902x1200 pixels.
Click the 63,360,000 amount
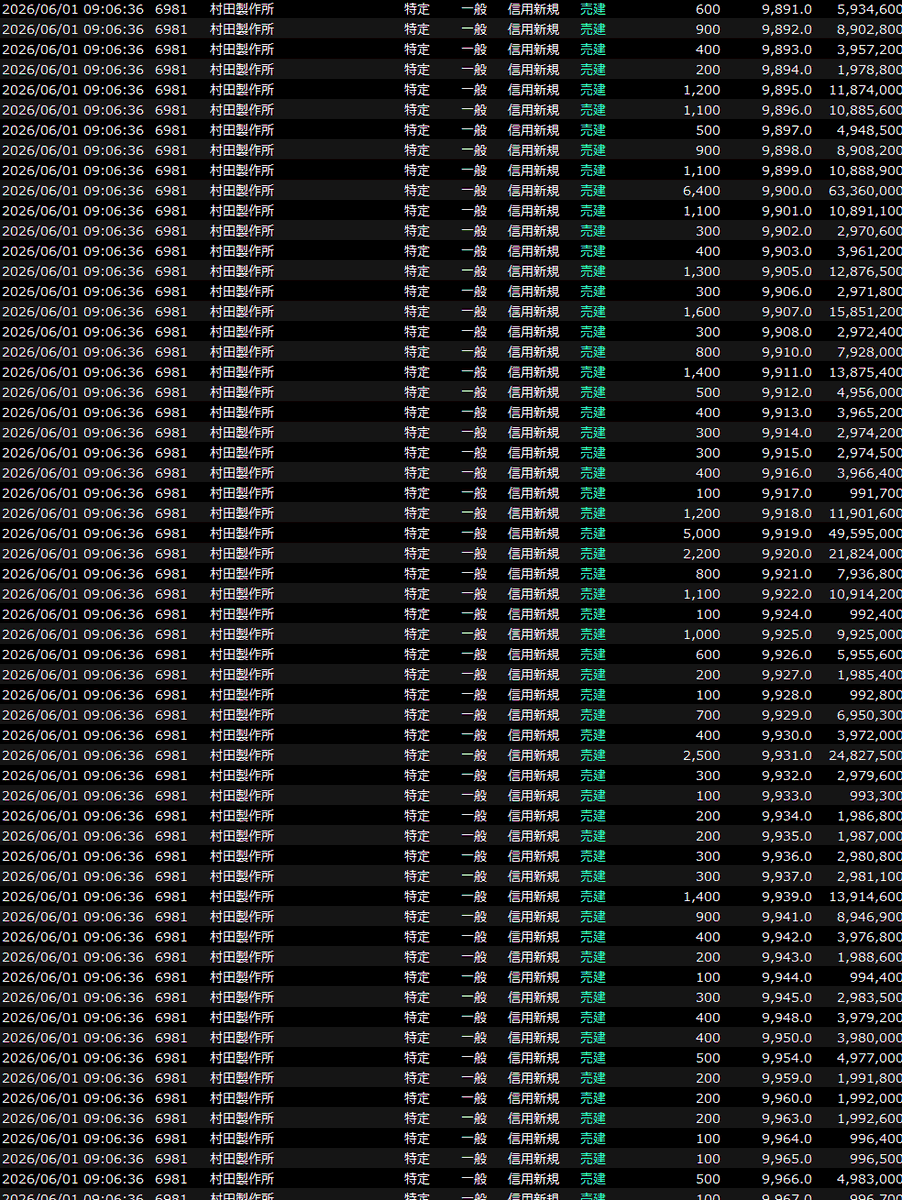(865, 190)
